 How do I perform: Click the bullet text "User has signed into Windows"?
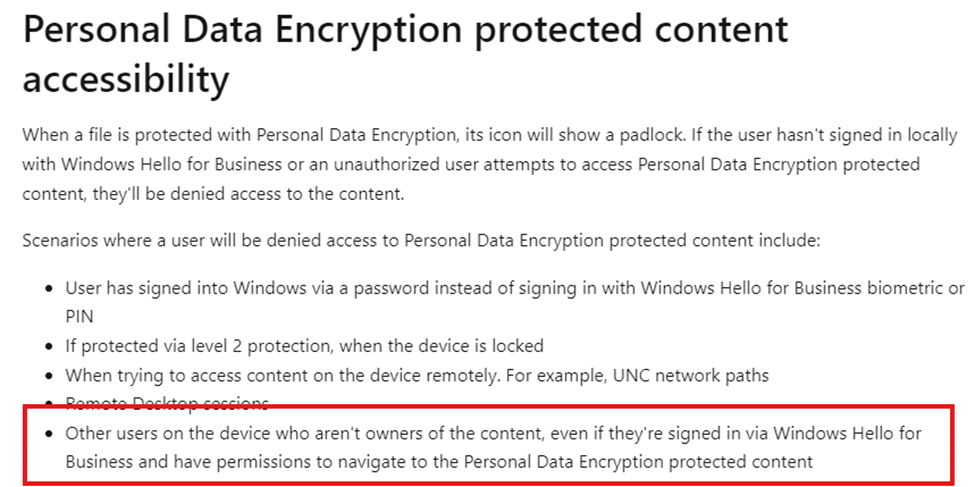[187, 289]
